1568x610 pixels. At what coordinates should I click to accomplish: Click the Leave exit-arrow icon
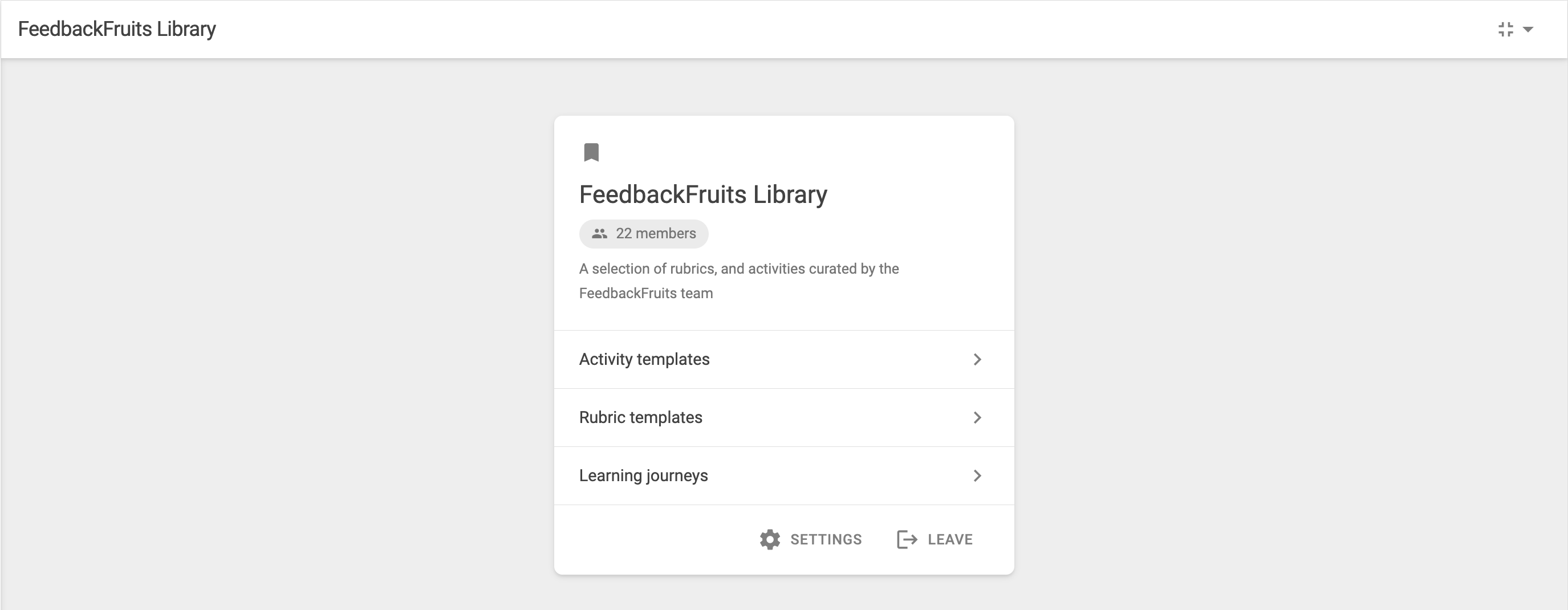(x=907, y=539)
